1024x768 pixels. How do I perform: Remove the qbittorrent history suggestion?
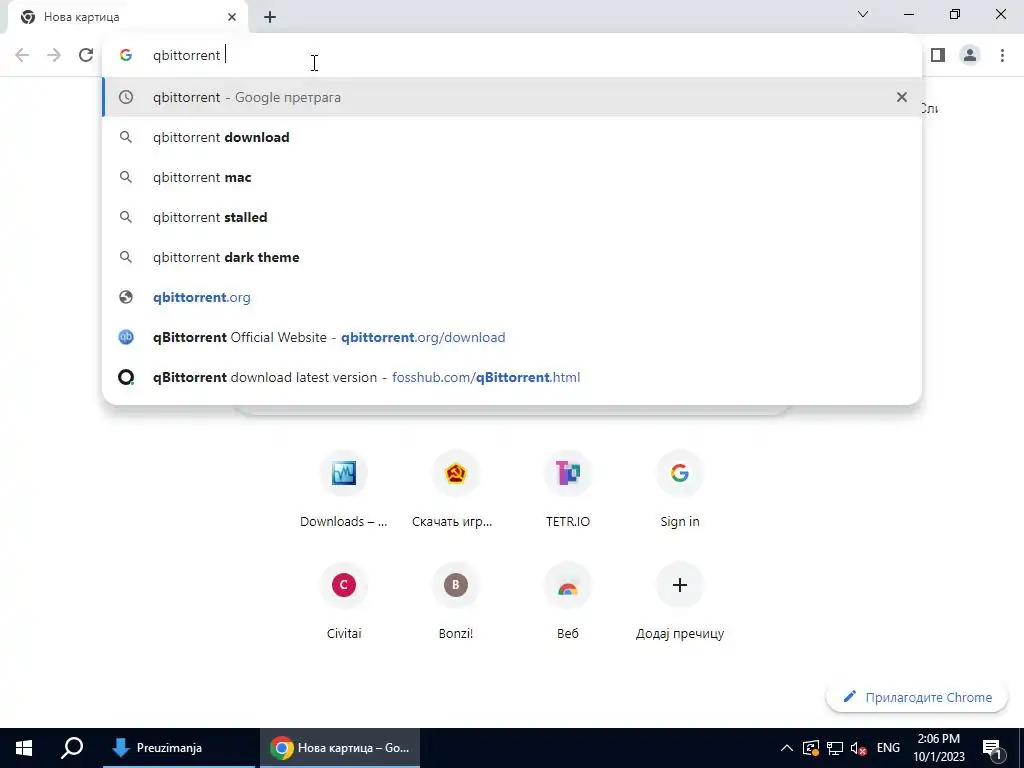click(x=902, y=97)
